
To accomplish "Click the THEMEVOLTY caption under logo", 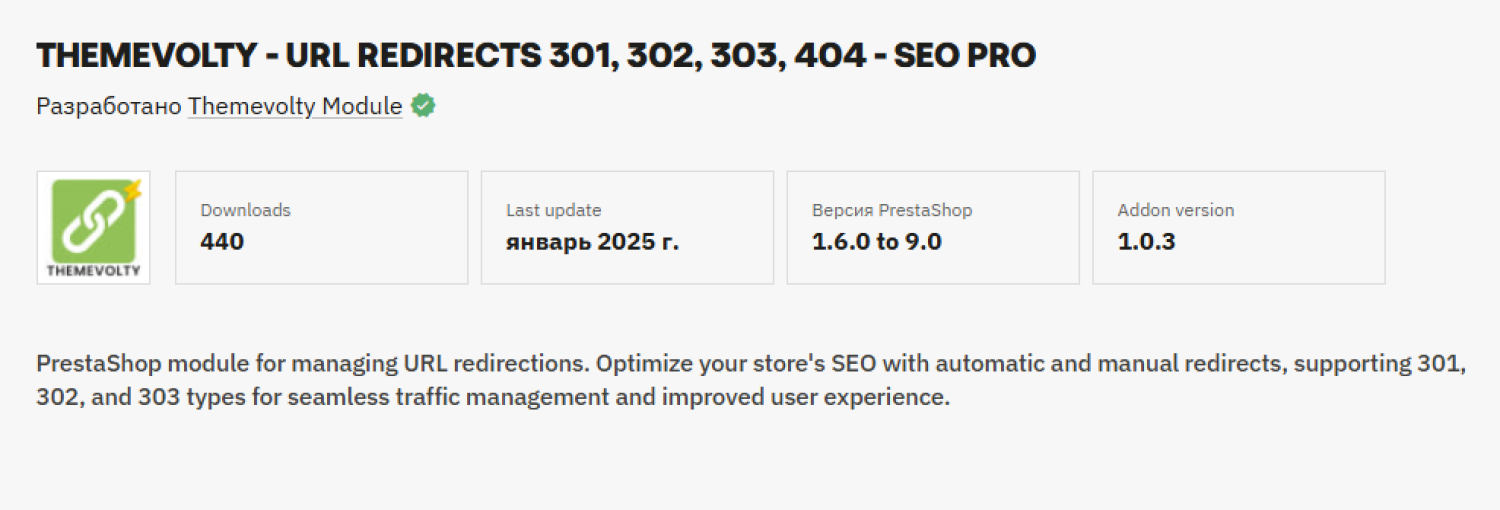I will coord(94,270).
